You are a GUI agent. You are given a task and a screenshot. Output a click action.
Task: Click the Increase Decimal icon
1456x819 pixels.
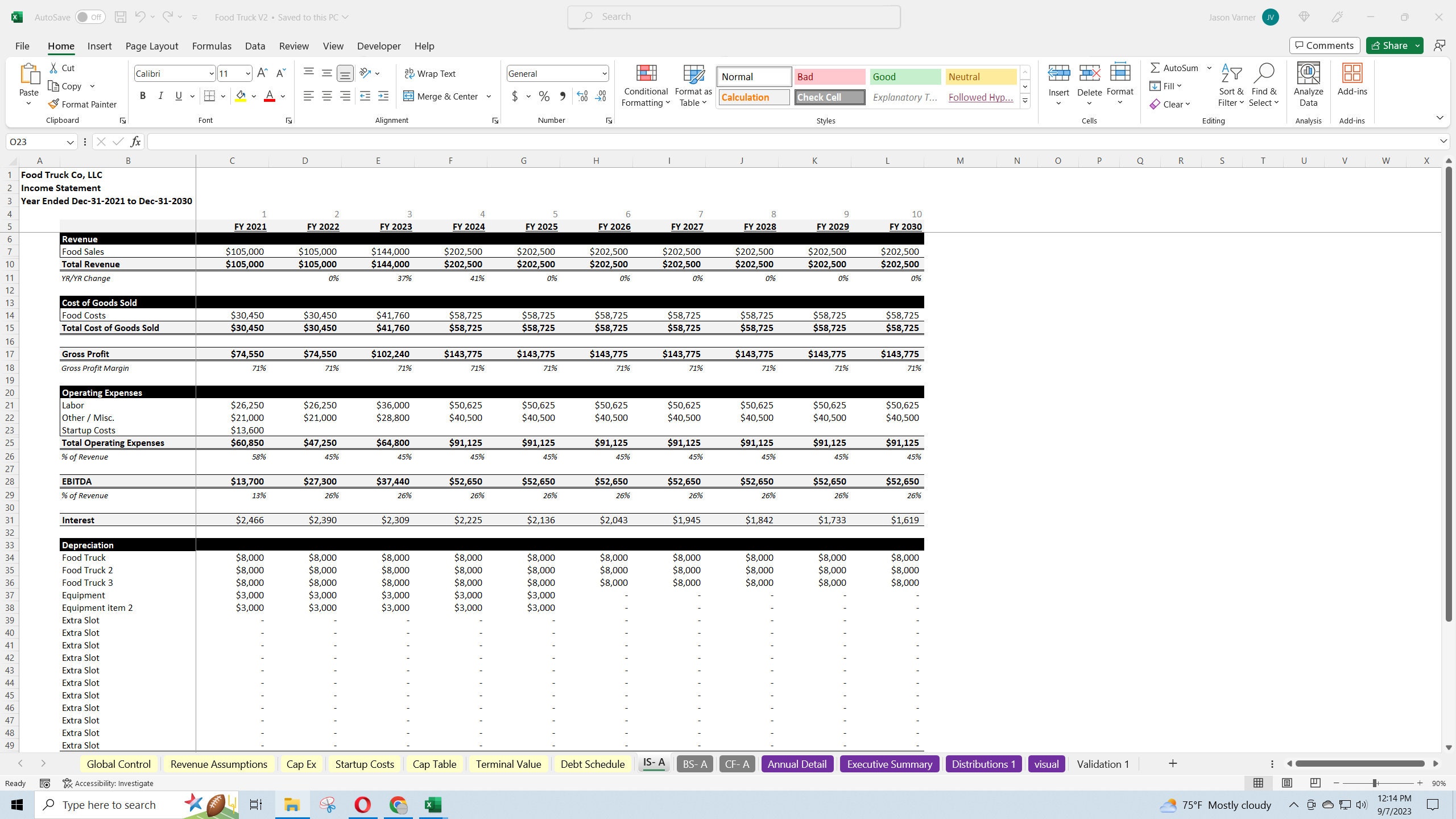[x=582, y=96]
